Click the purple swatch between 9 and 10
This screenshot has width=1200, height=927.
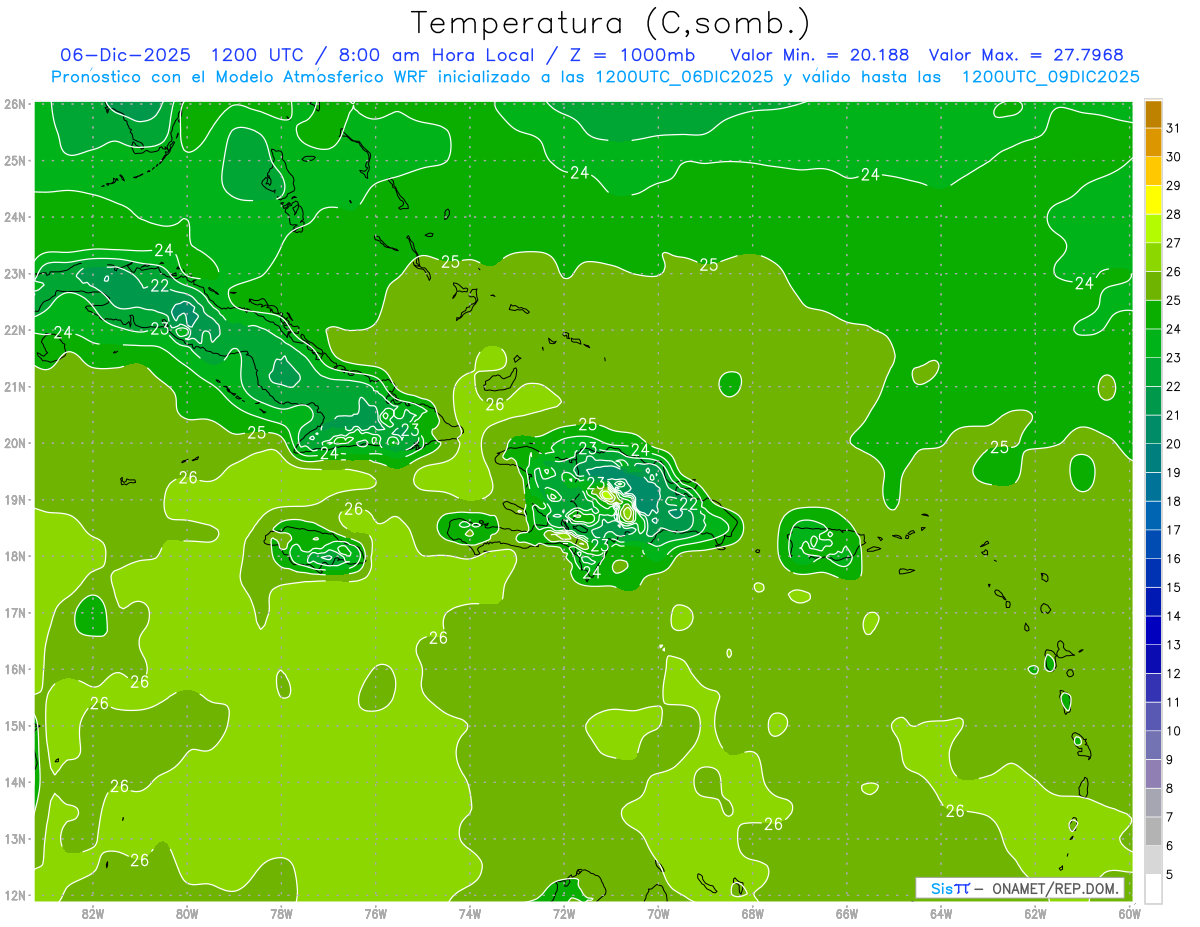(1153, 745)
